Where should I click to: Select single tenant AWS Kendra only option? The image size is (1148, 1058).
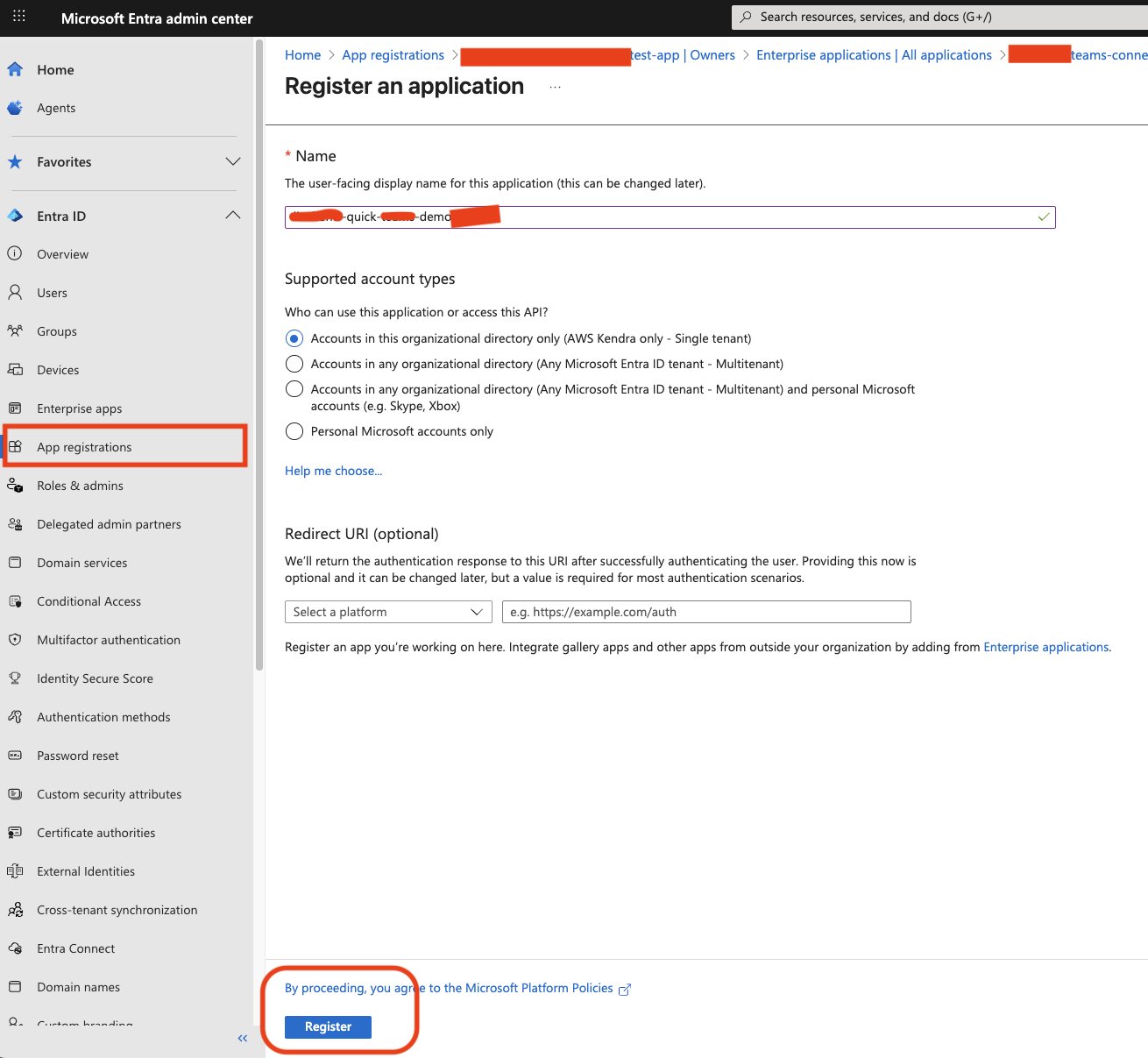294,337
